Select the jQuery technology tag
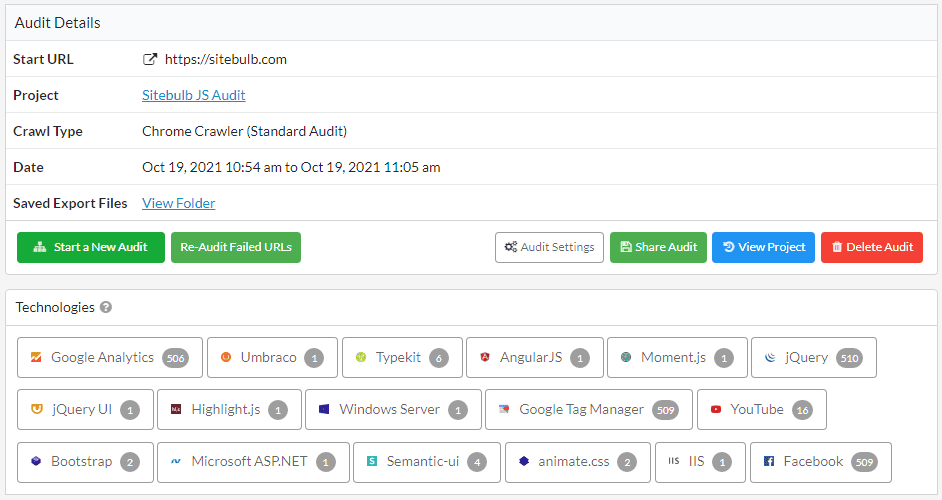 (813, 357)
